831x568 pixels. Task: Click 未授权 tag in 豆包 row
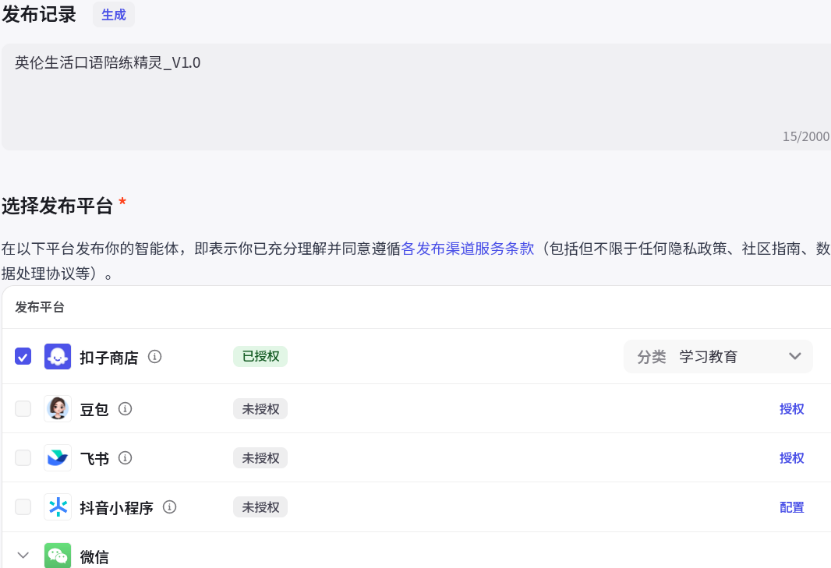click(x=260, y=409)
